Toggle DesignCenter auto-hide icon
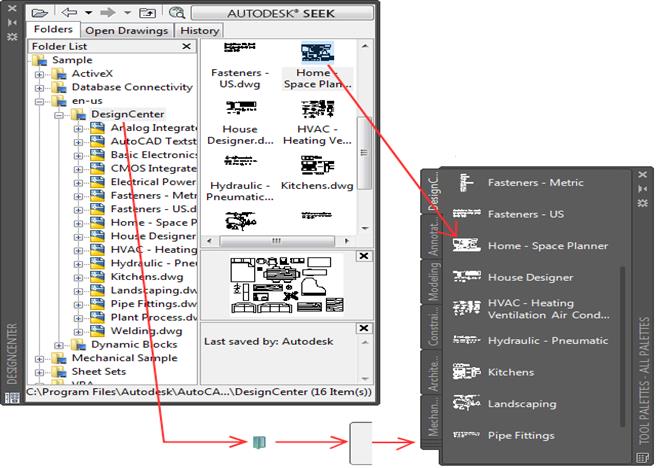The width and height of the screenshot is (656, 468). pyautogui.click(x=12, y=22)
